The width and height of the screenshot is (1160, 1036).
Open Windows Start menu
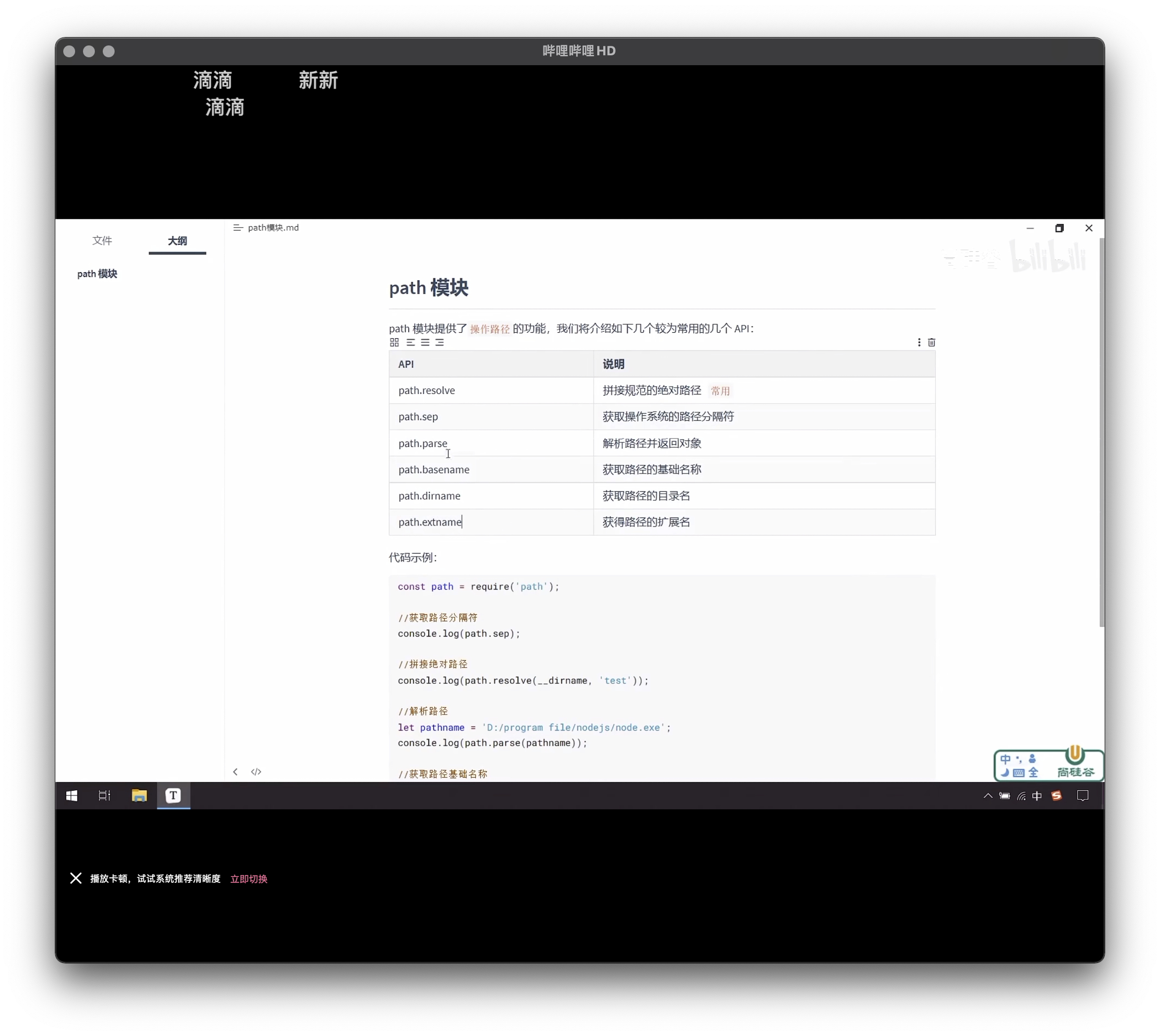[72, 796]
